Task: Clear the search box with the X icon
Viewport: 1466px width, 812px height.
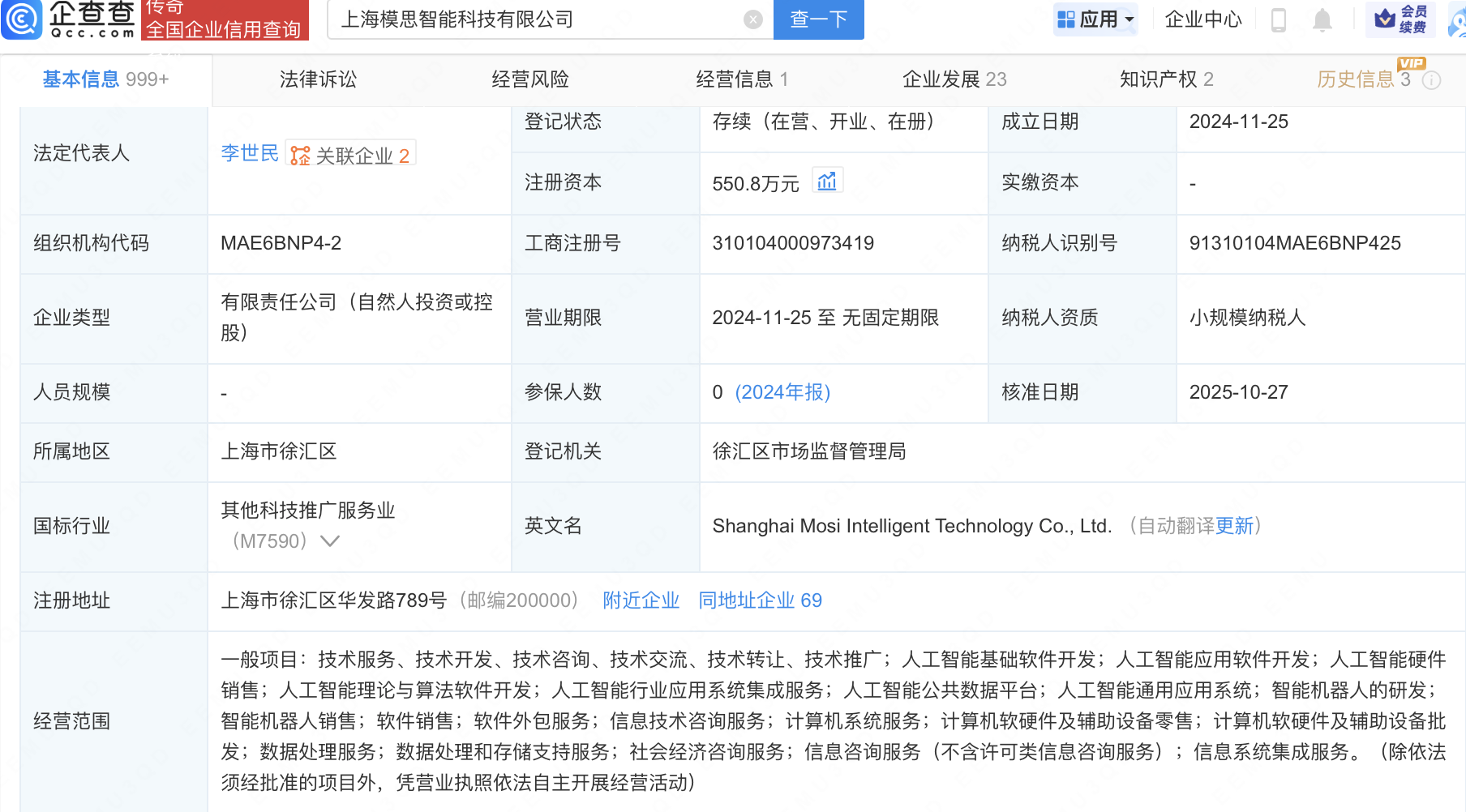Action: tap(753, 19)
